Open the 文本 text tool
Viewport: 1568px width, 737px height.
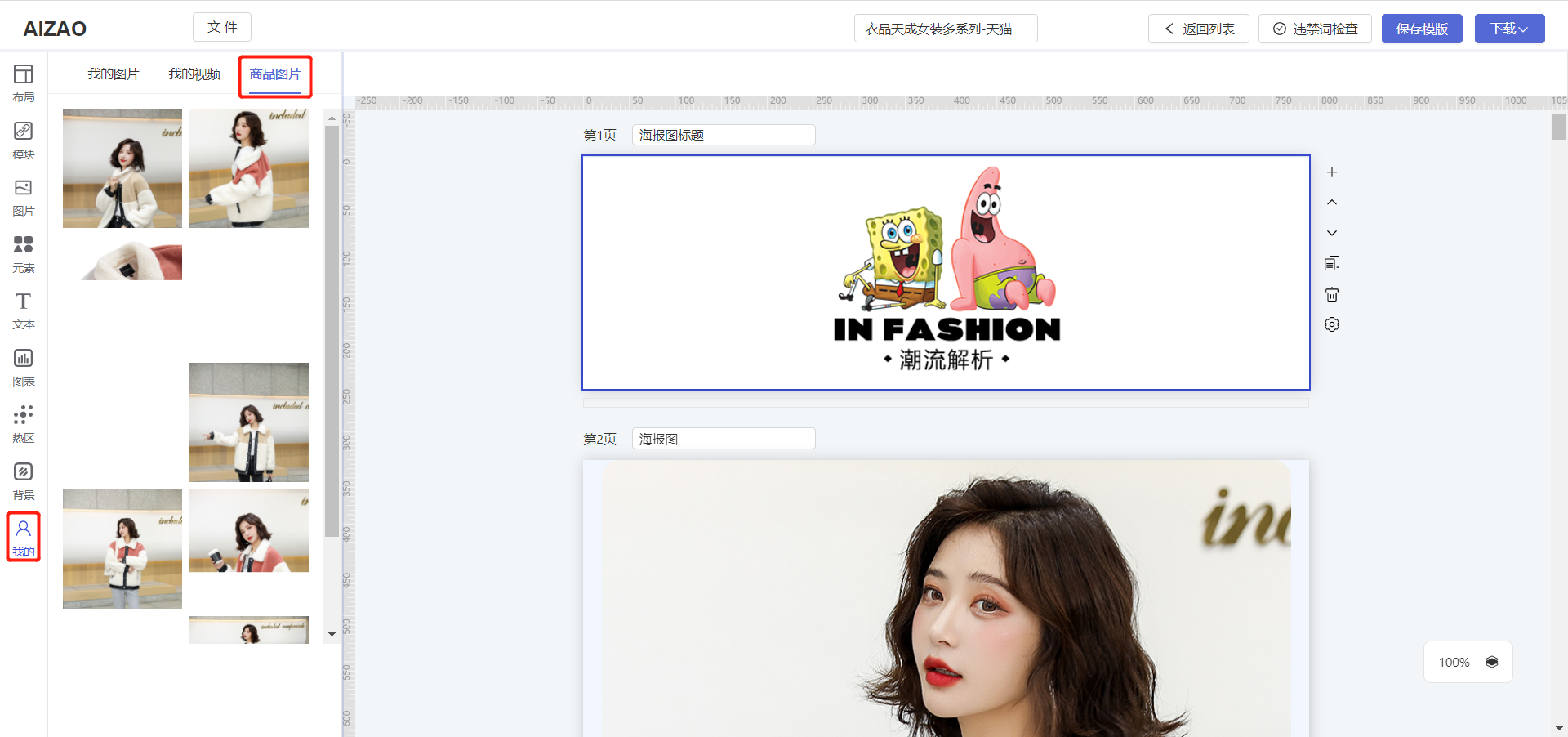coord(24,310)
